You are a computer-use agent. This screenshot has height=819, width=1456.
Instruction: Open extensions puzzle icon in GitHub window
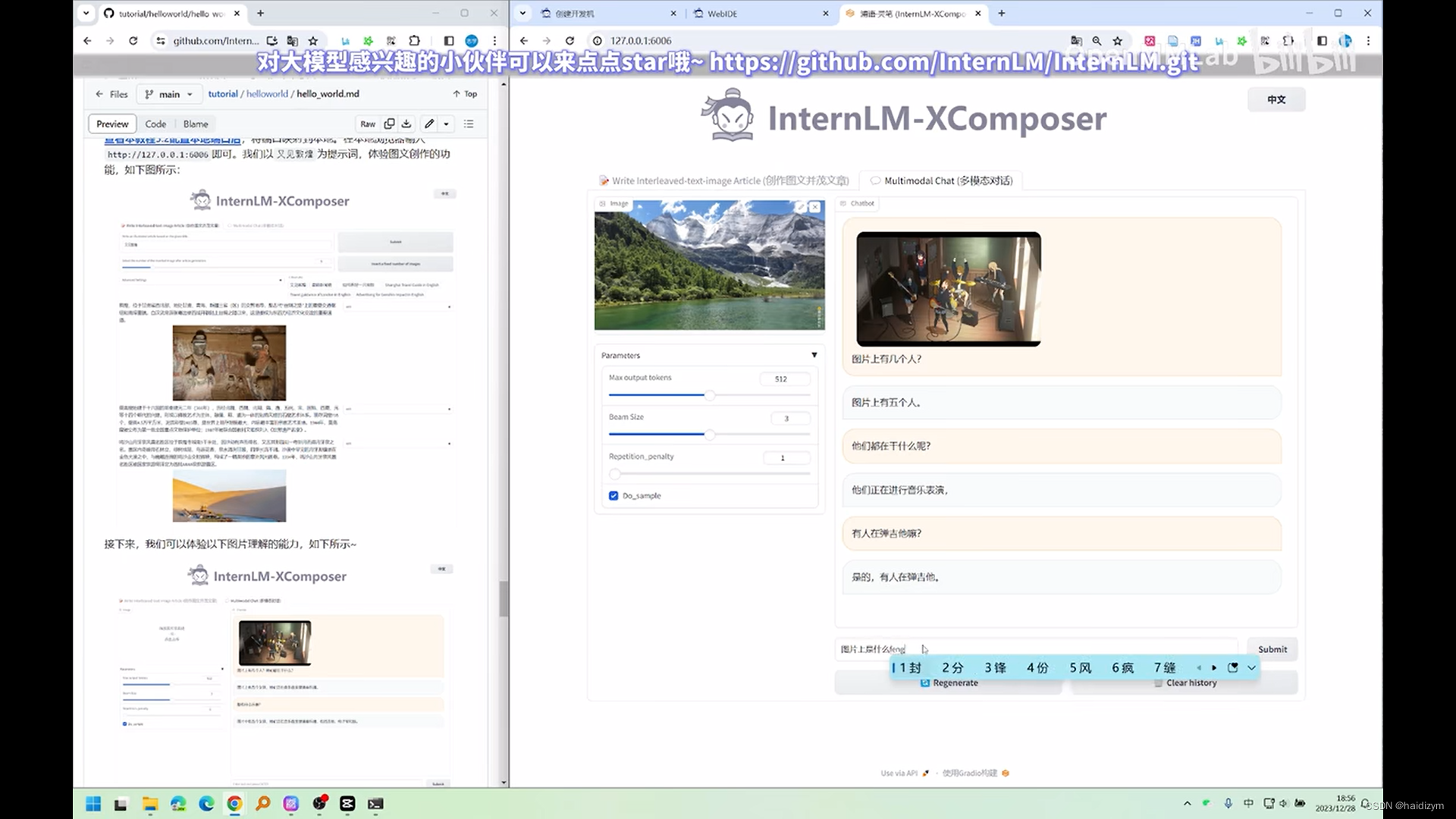coord(414,41)
